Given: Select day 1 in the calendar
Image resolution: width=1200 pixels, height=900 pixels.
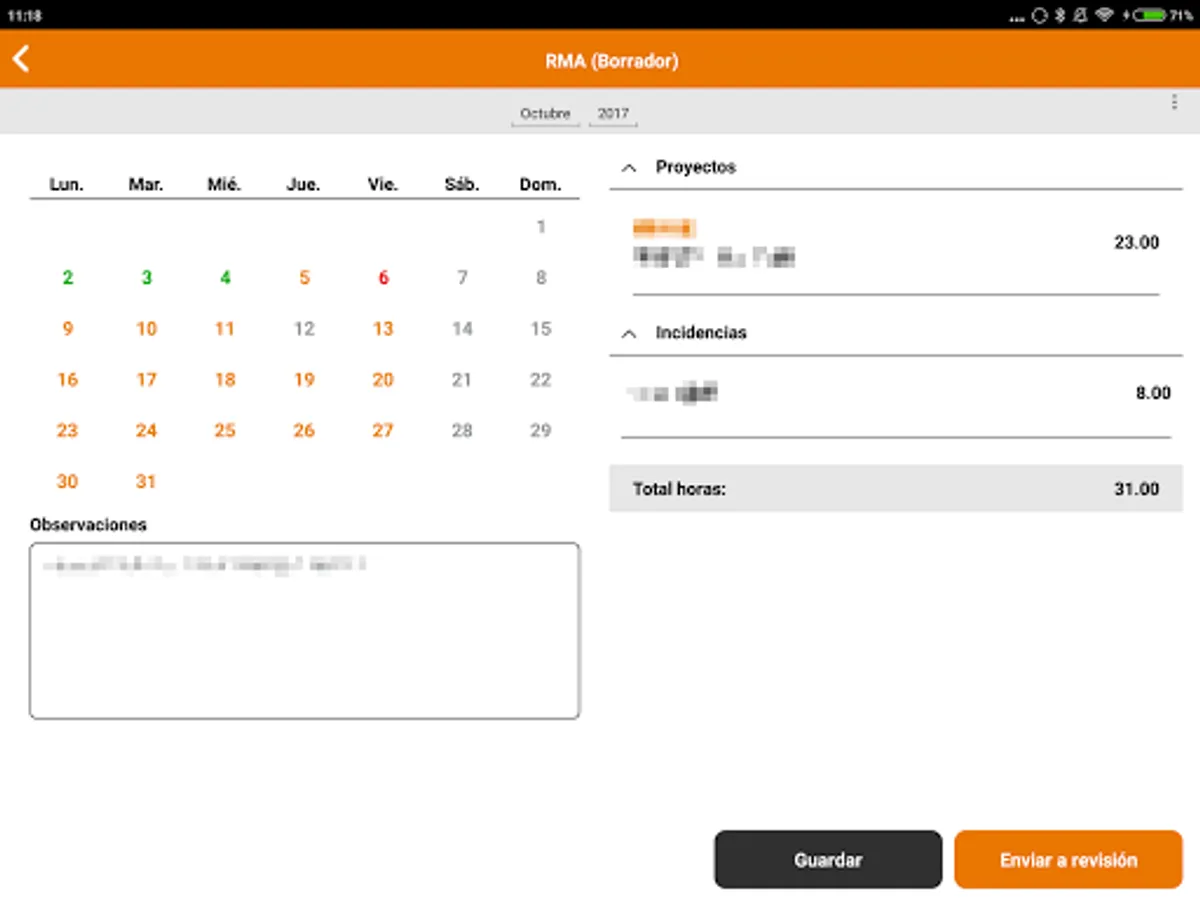Looking at the screenshot, I should 541,227.
